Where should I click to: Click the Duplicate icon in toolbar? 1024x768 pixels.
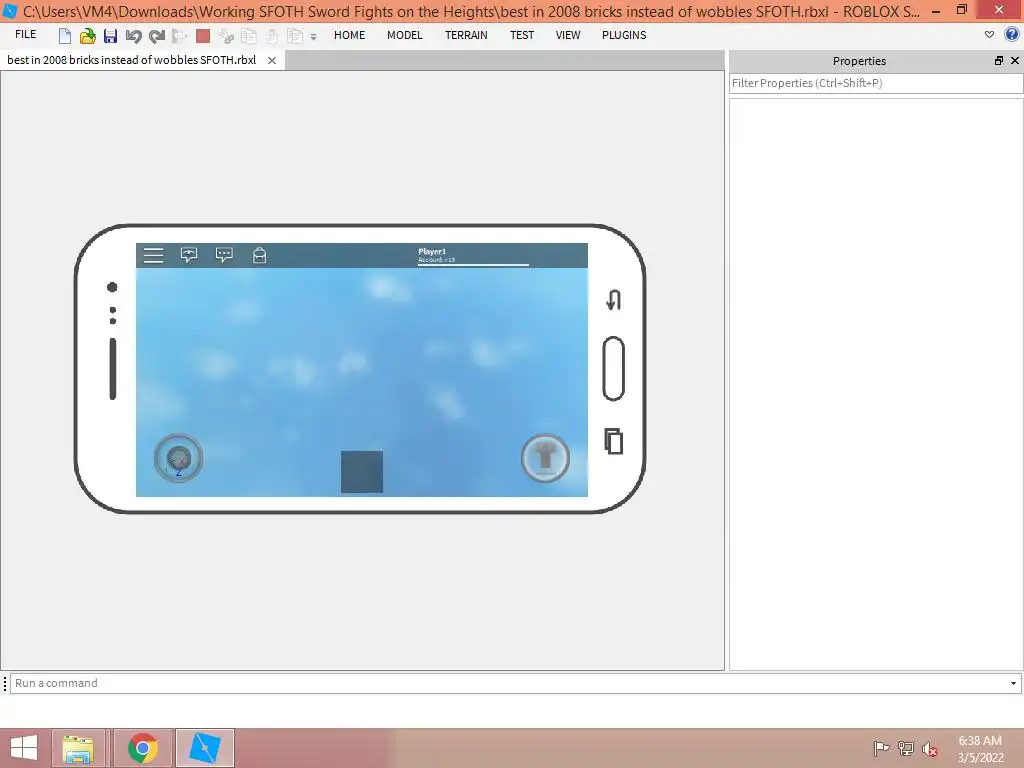[295, 36]
